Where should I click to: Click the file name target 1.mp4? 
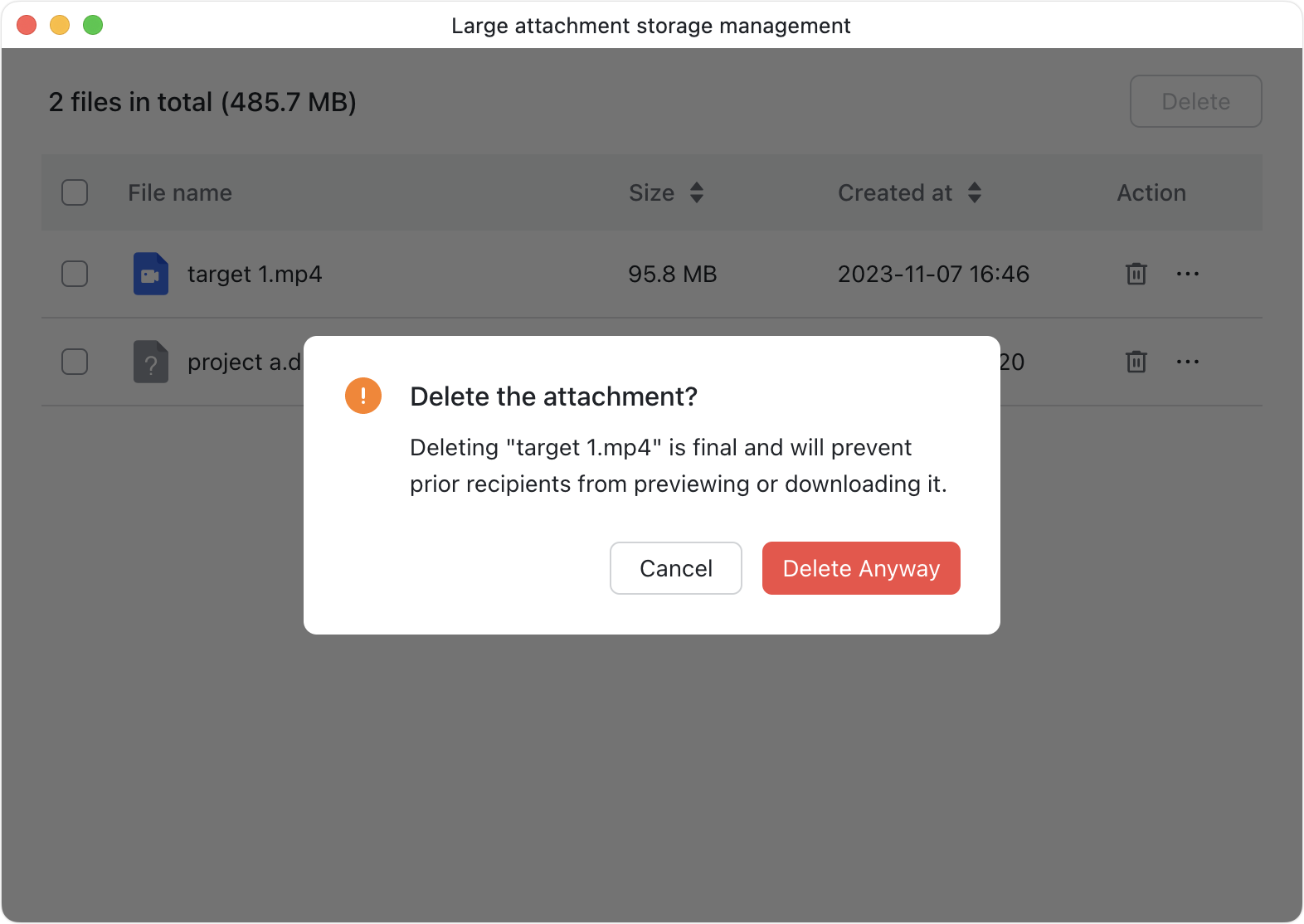255,274
